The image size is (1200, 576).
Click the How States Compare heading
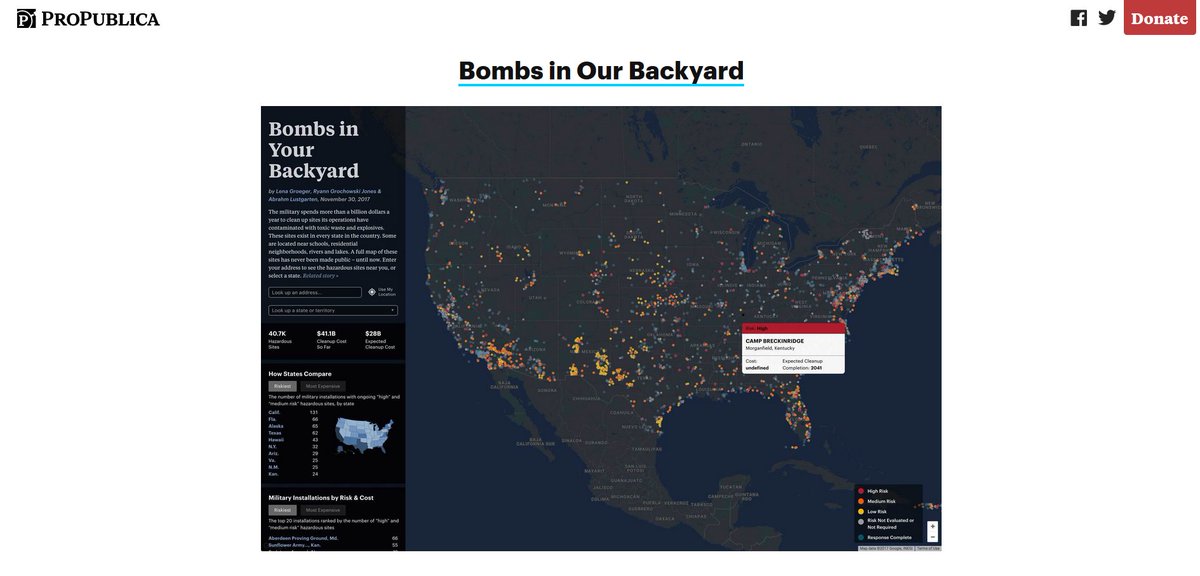[300, 373]
